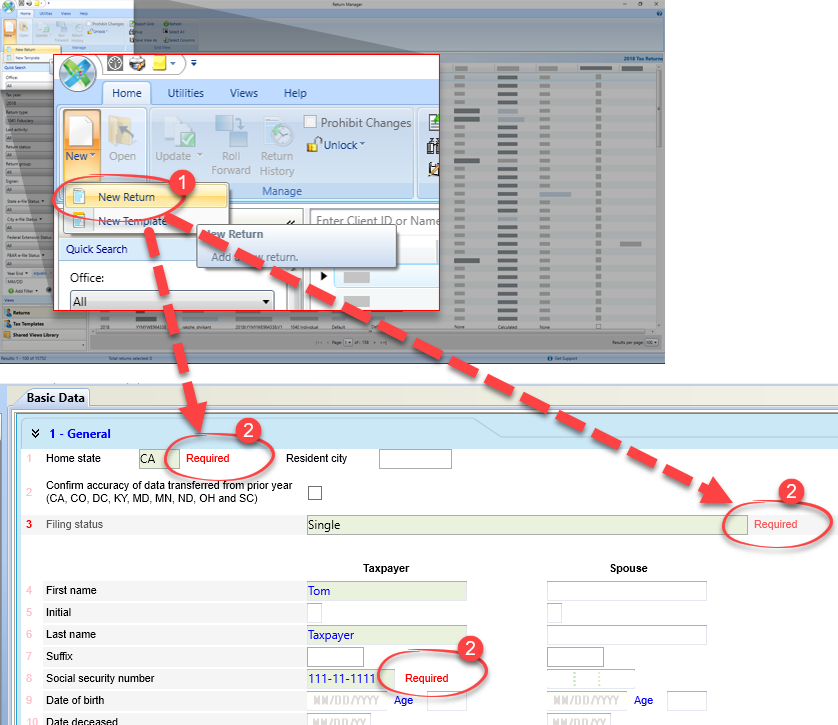Expand the first grid row triangle
Viewport: 838px width, 725px height.
323,276
